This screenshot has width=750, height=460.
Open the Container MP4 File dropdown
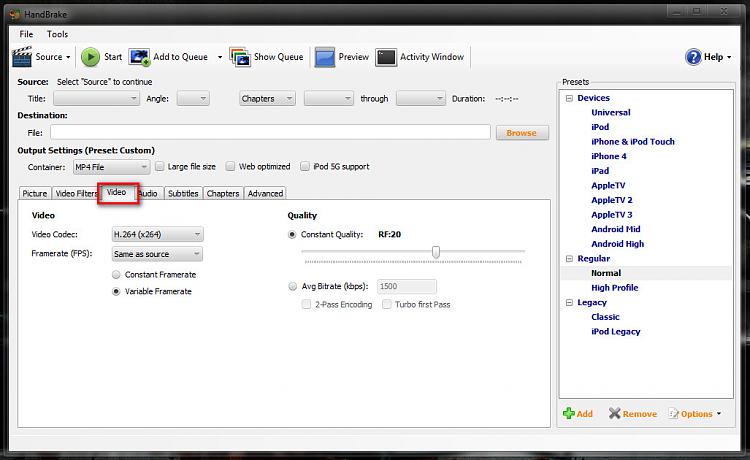point(111,167)
